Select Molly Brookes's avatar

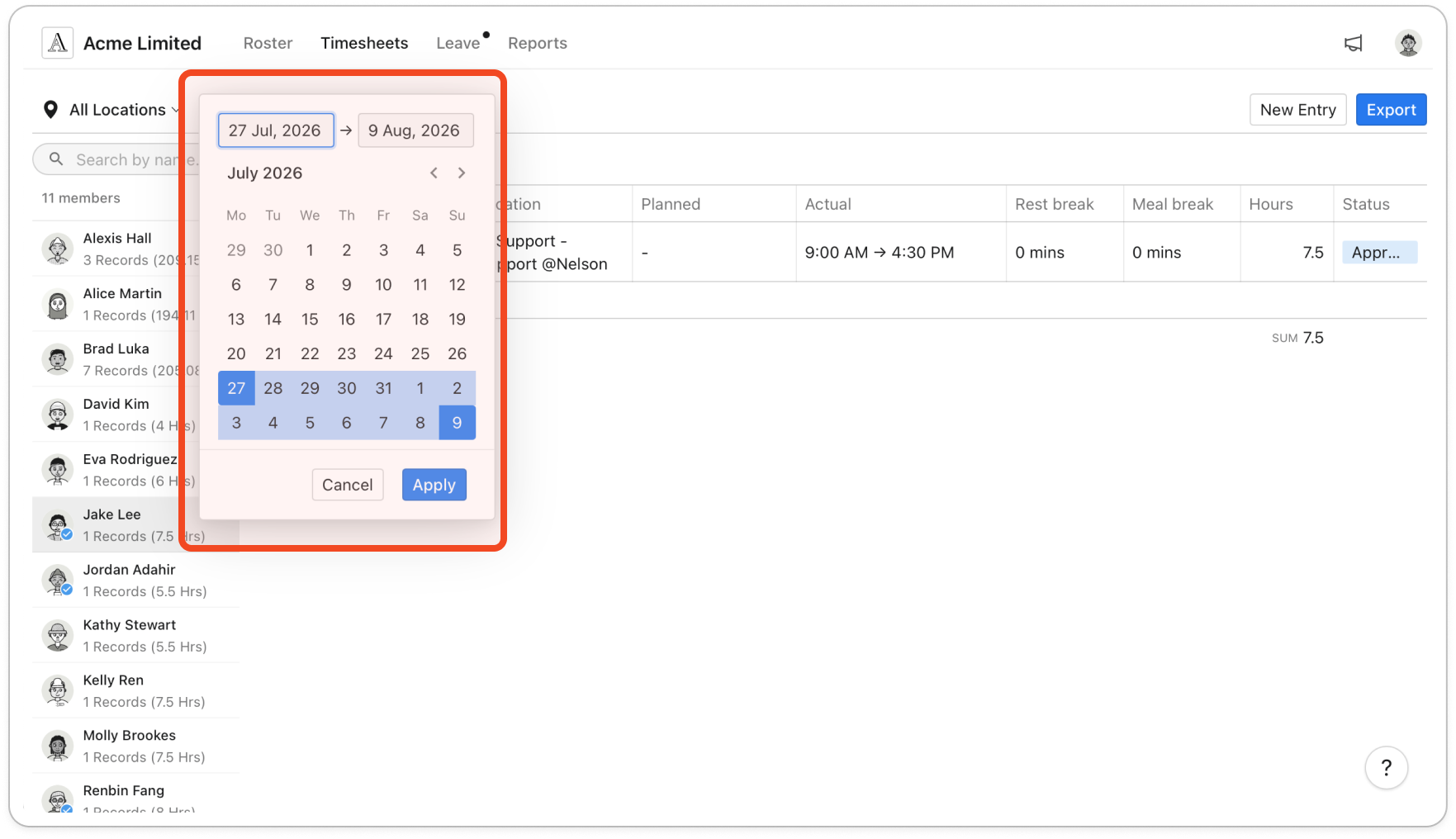pyautogui.click(x=58, y=747)
